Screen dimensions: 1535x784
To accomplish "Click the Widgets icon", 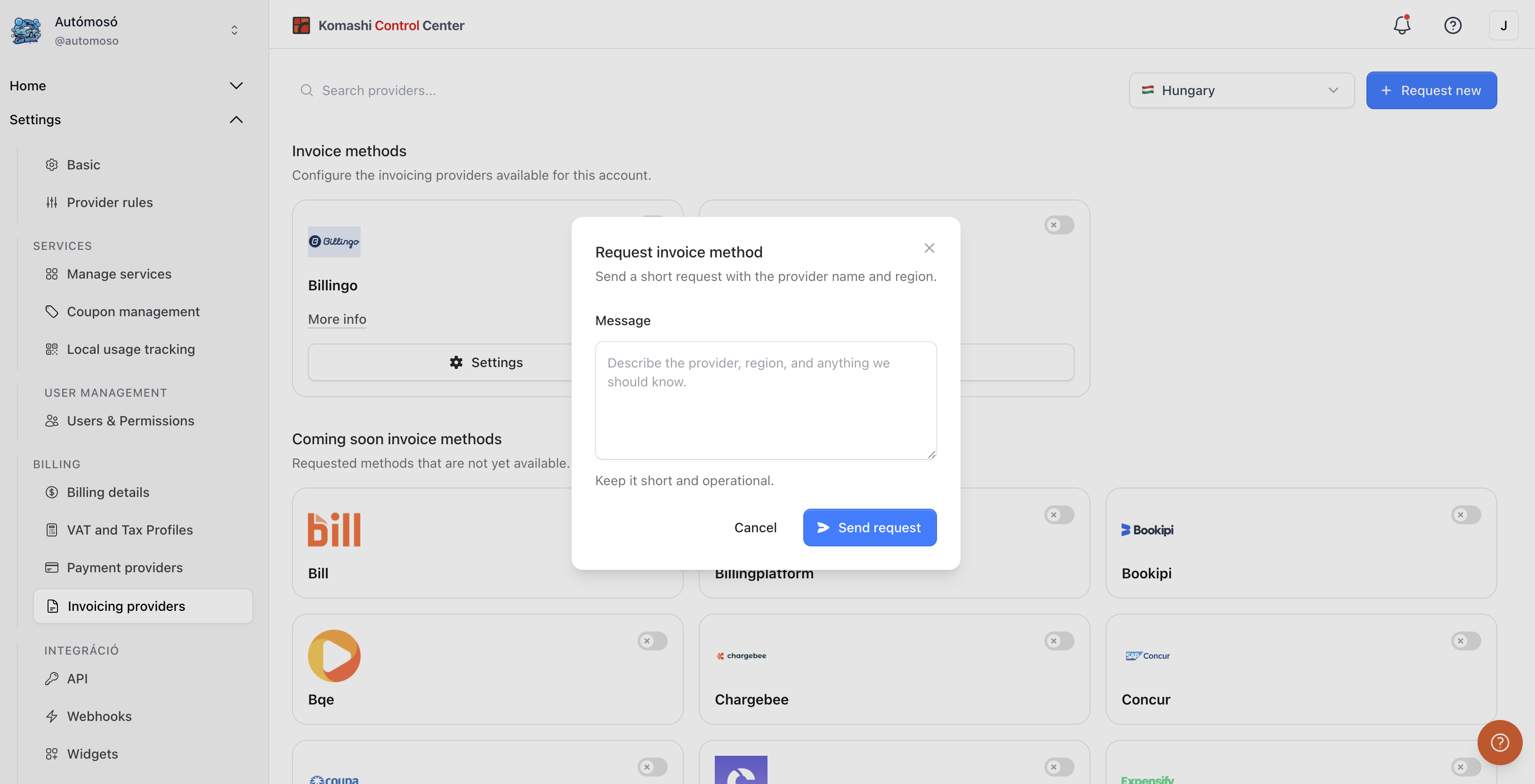I will click(52, 753).
